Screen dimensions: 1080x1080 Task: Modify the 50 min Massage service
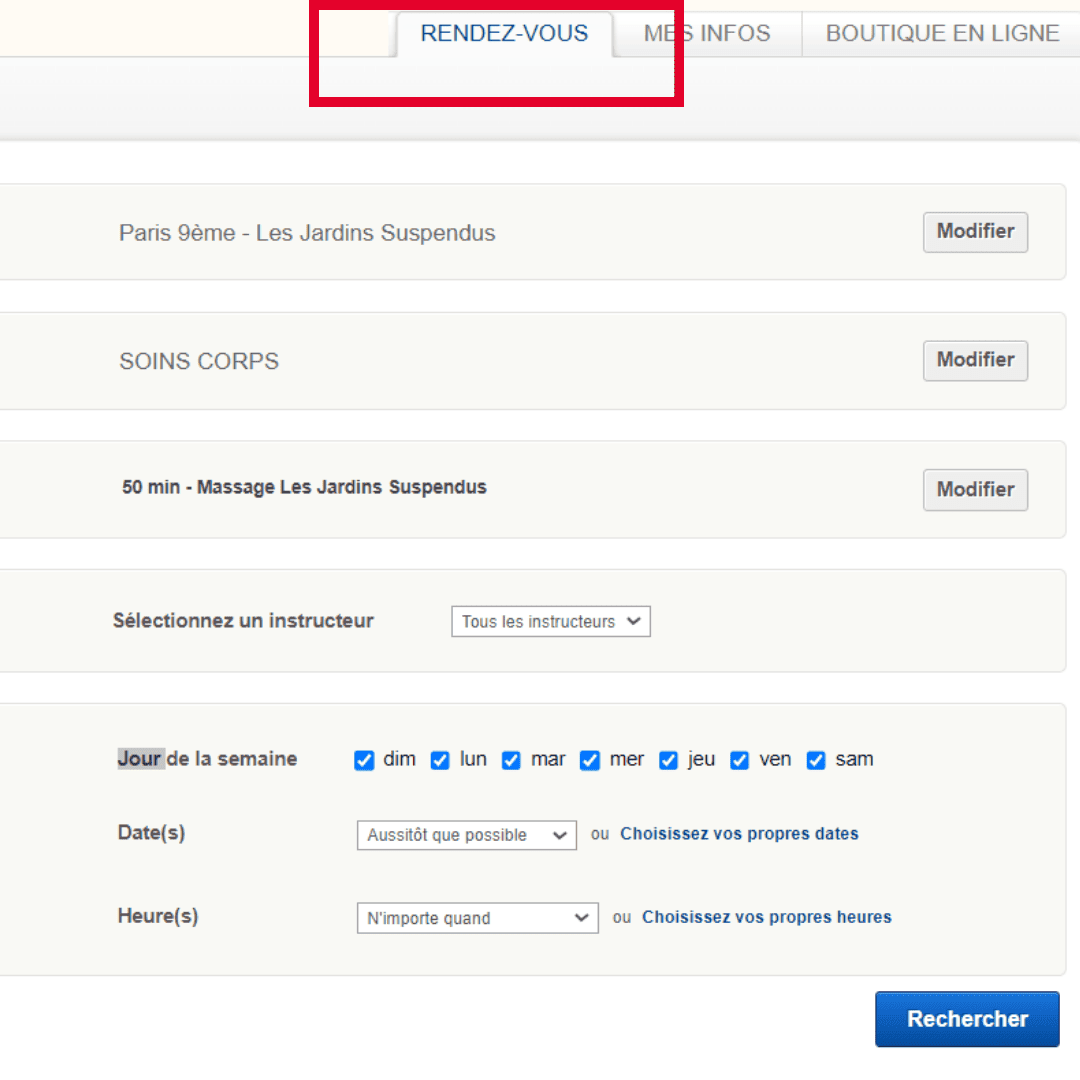(x=975, y=490)
